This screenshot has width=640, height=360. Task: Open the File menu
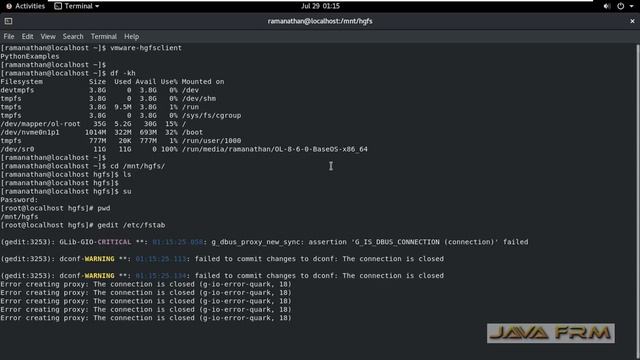pos(9,36)
